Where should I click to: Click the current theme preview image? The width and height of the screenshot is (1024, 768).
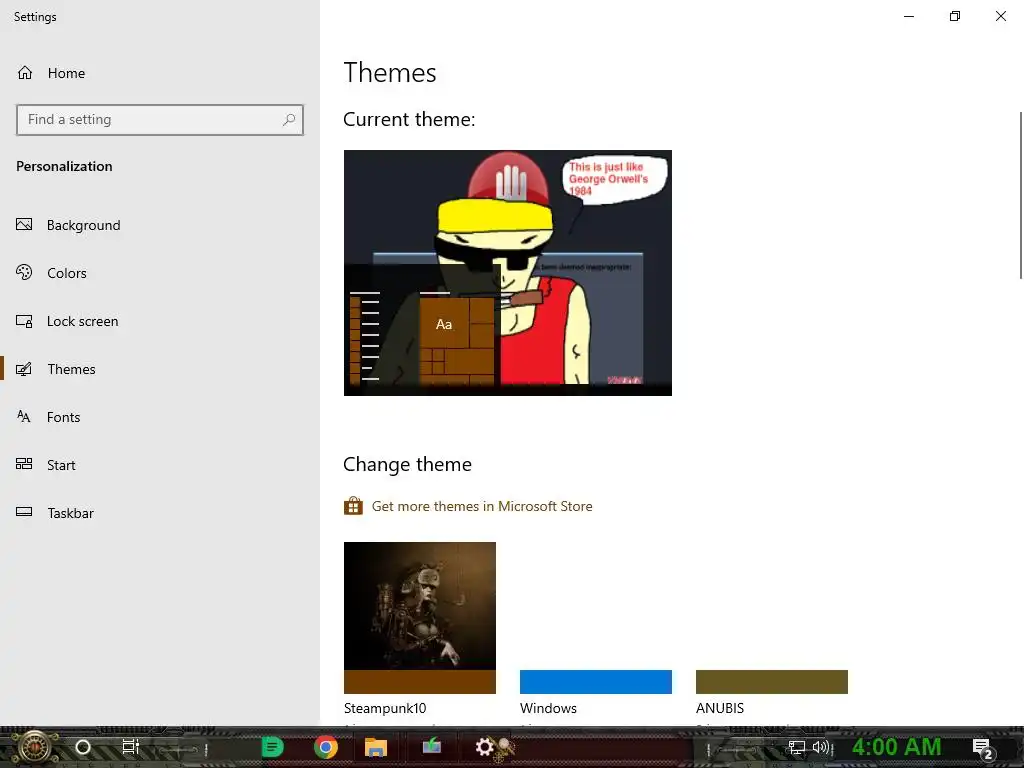pos(507,273)
